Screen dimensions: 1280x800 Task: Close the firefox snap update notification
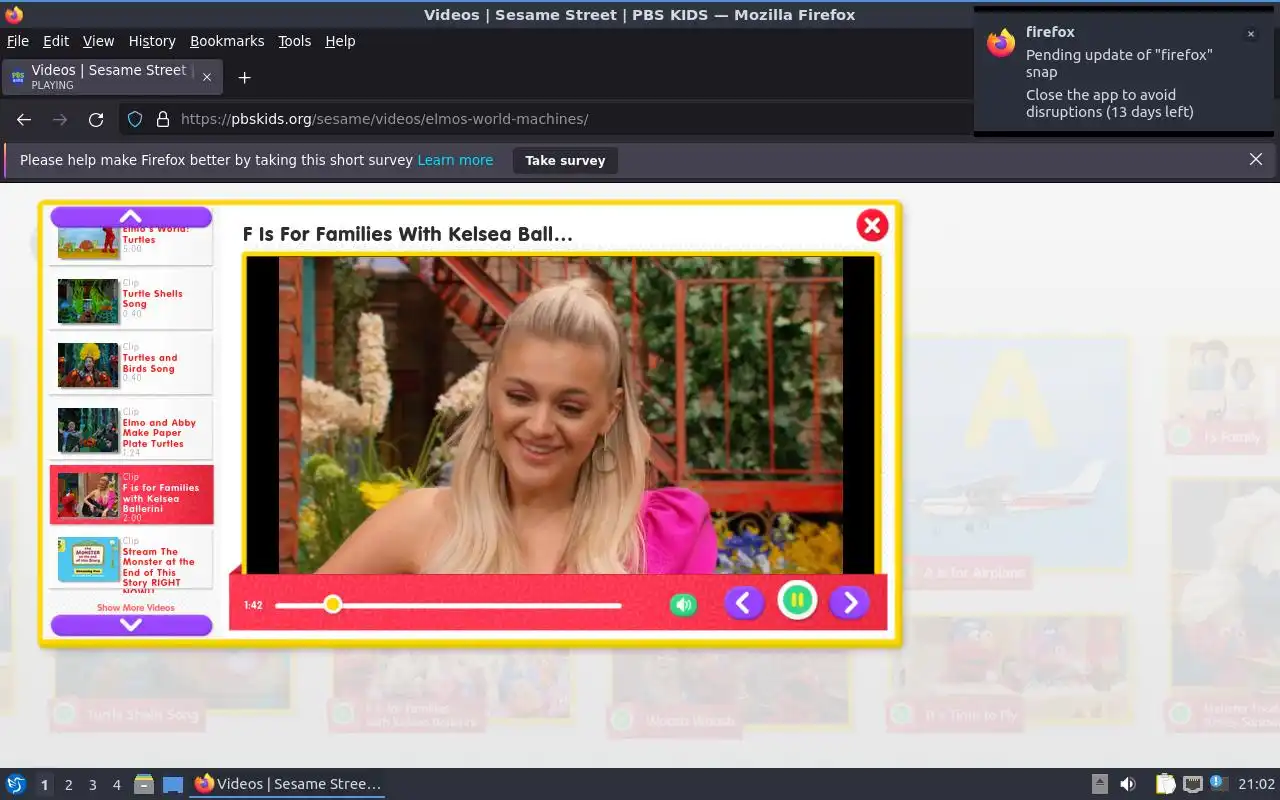1250,34
